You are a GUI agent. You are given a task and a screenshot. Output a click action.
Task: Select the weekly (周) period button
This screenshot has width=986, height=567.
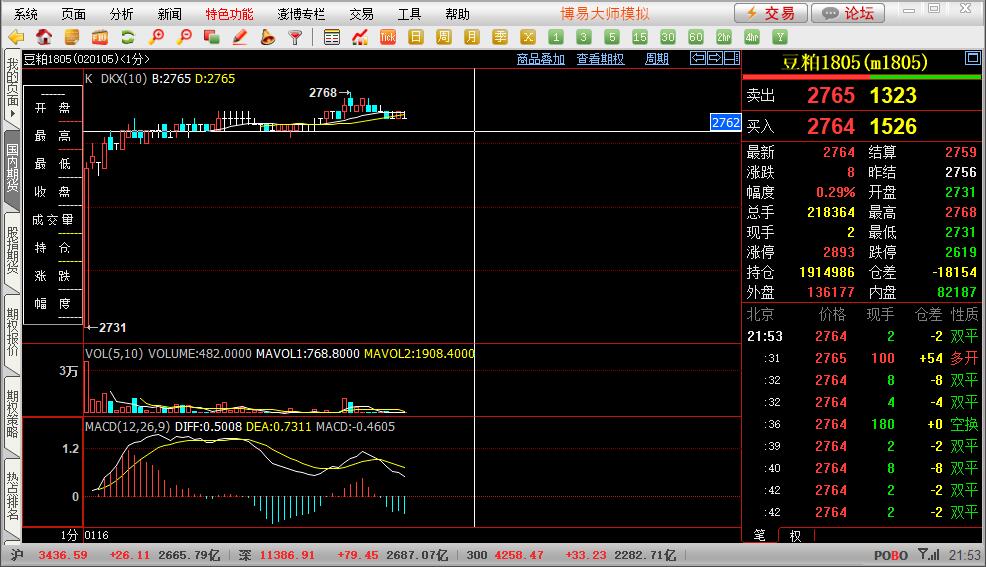click(444, 37)
